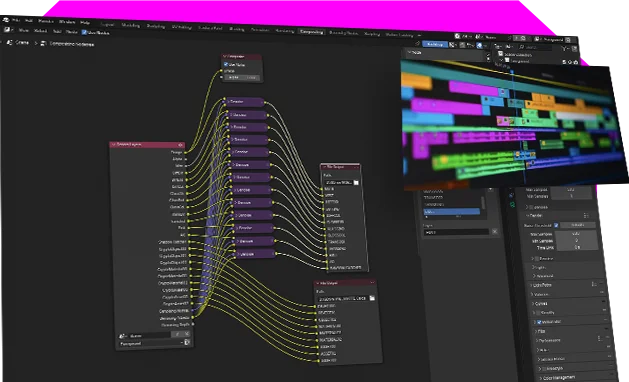Screen dimensions: 629x382
Task: Collapse the upper File Output node
Action: tap(325, 167)
